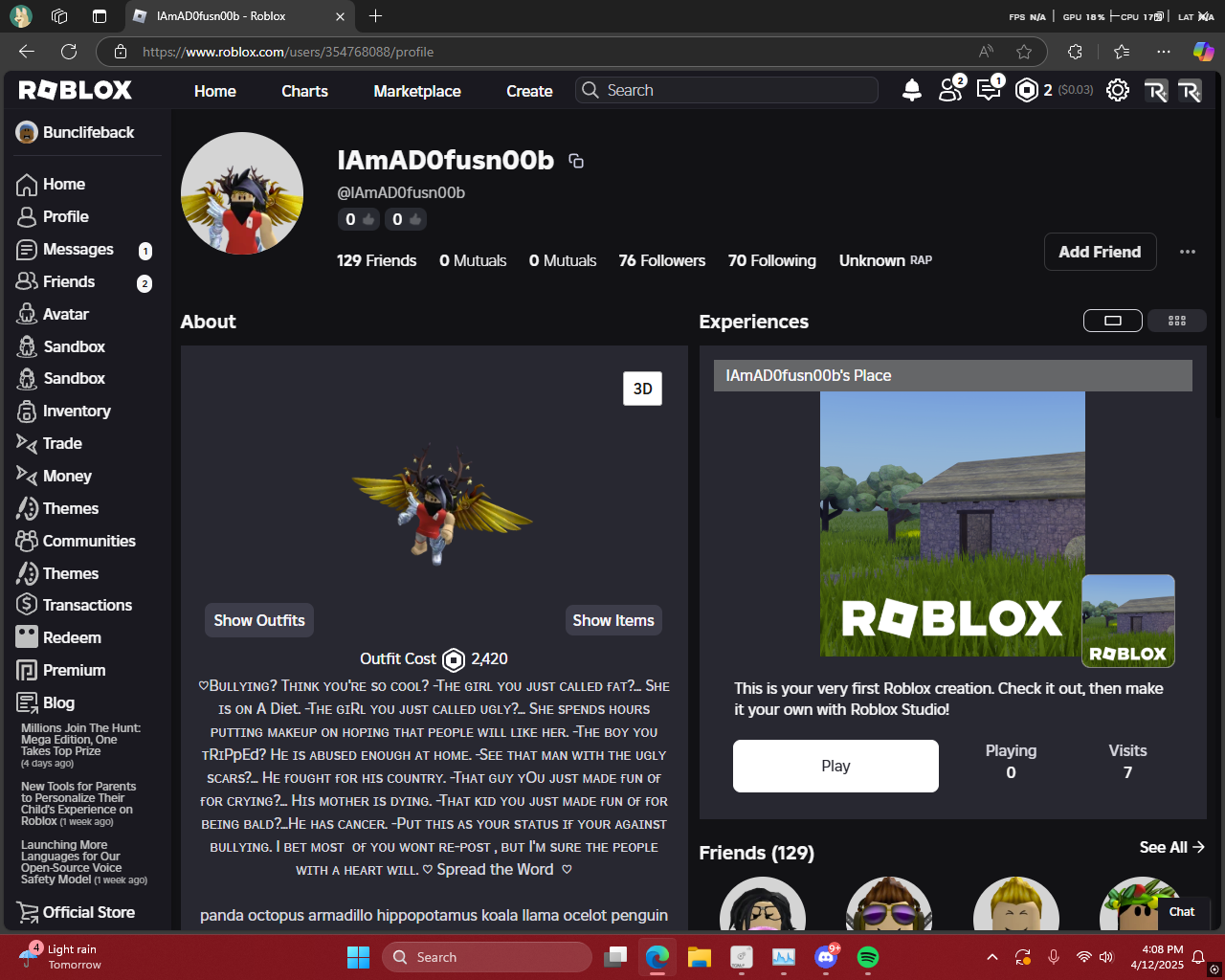Click the Outfit Cost Robux icon
Image resolution: width=1225 pixels, height=980 pixels.
[454, 659]
